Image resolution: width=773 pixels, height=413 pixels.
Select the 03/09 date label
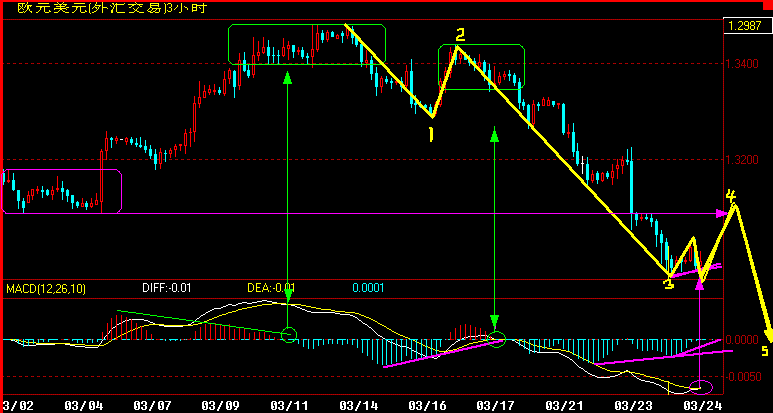point(221,405)
